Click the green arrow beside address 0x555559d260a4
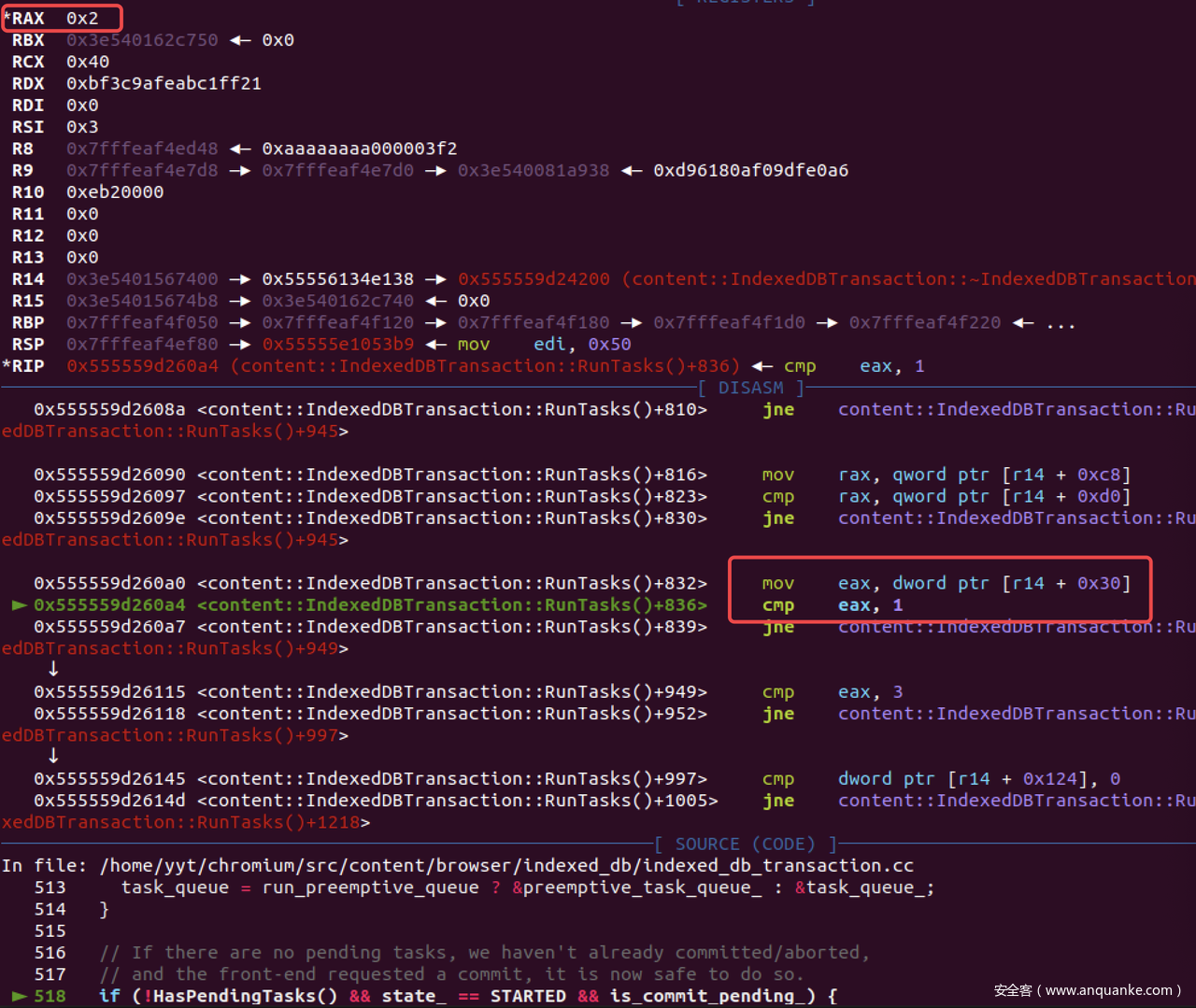 point(19,605)
